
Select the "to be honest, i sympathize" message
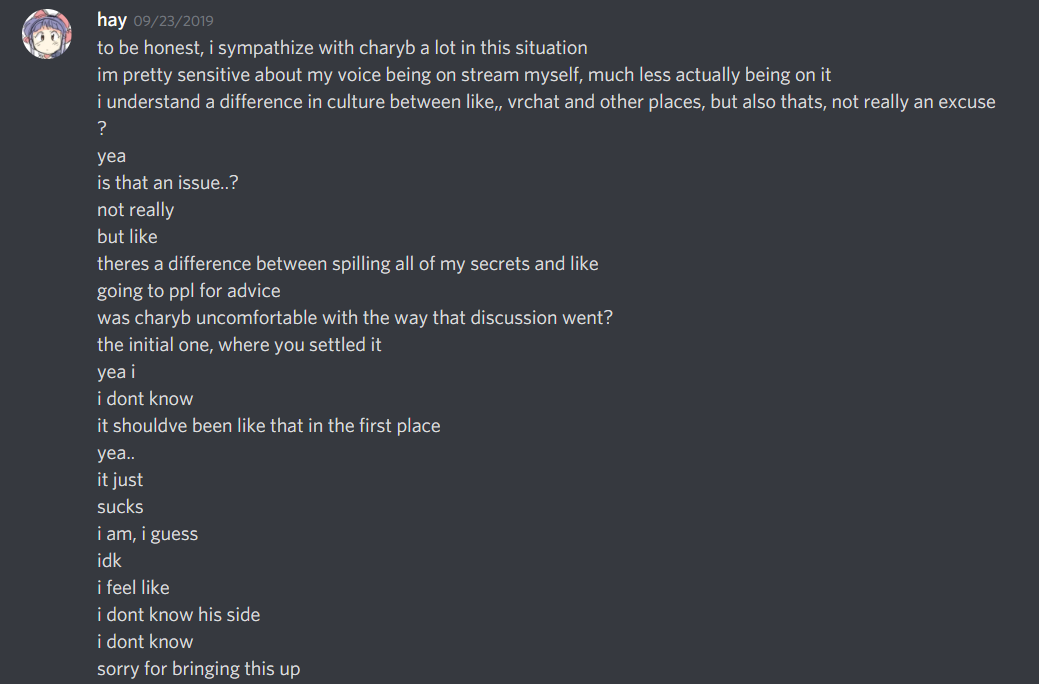click(x=342, y=47)
